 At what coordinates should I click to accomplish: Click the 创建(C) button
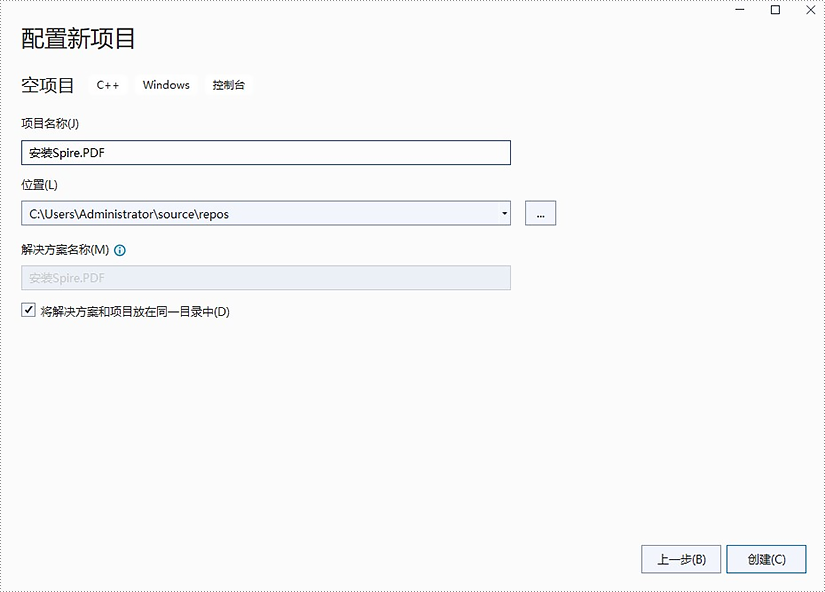(x=766, y=559)
